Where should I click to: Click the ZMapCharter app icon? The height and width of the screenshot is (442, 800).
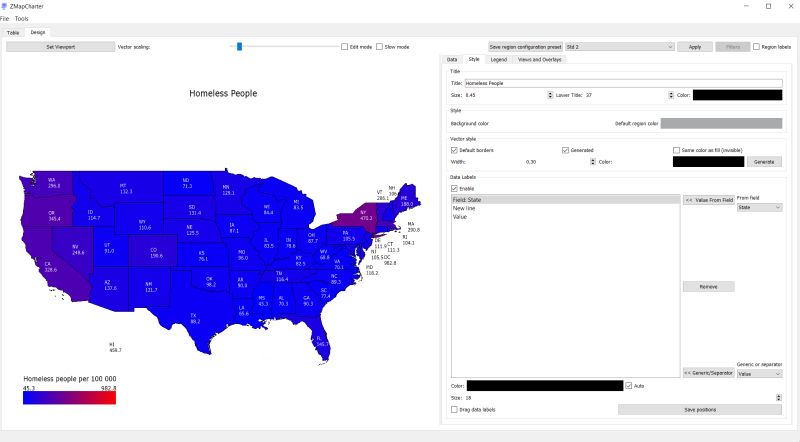[x=4, y=6]
